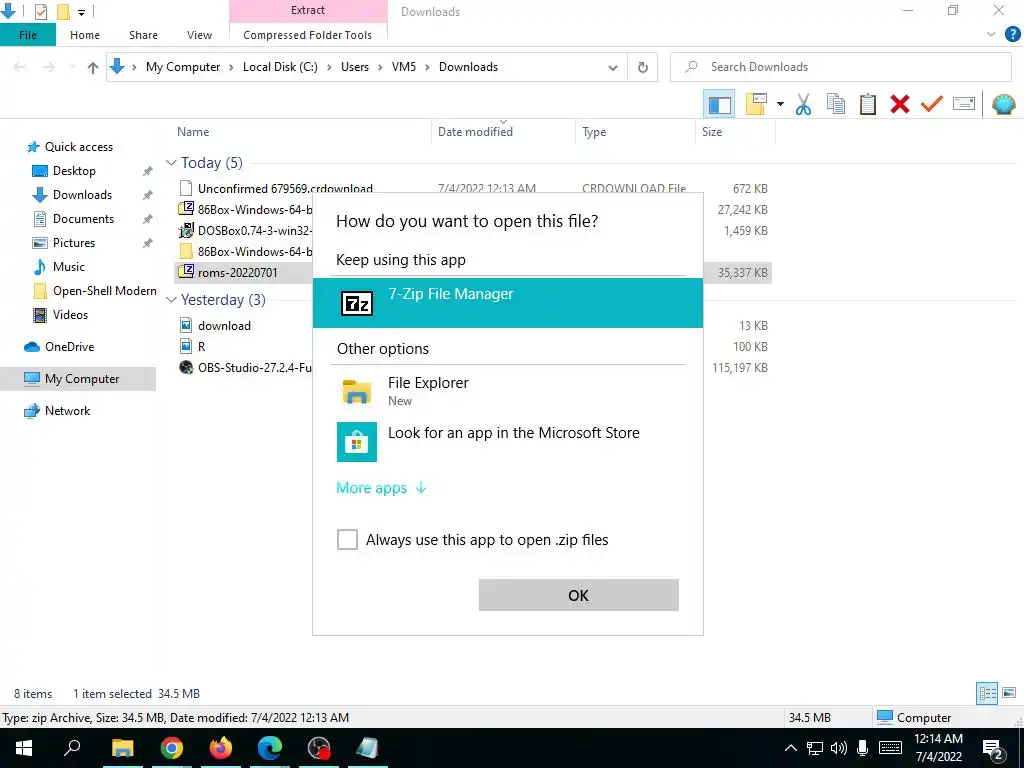This screenshot has width=1024, height=768.
Task: Select Desktop in Quick access
Action: [x=74, y=171]
